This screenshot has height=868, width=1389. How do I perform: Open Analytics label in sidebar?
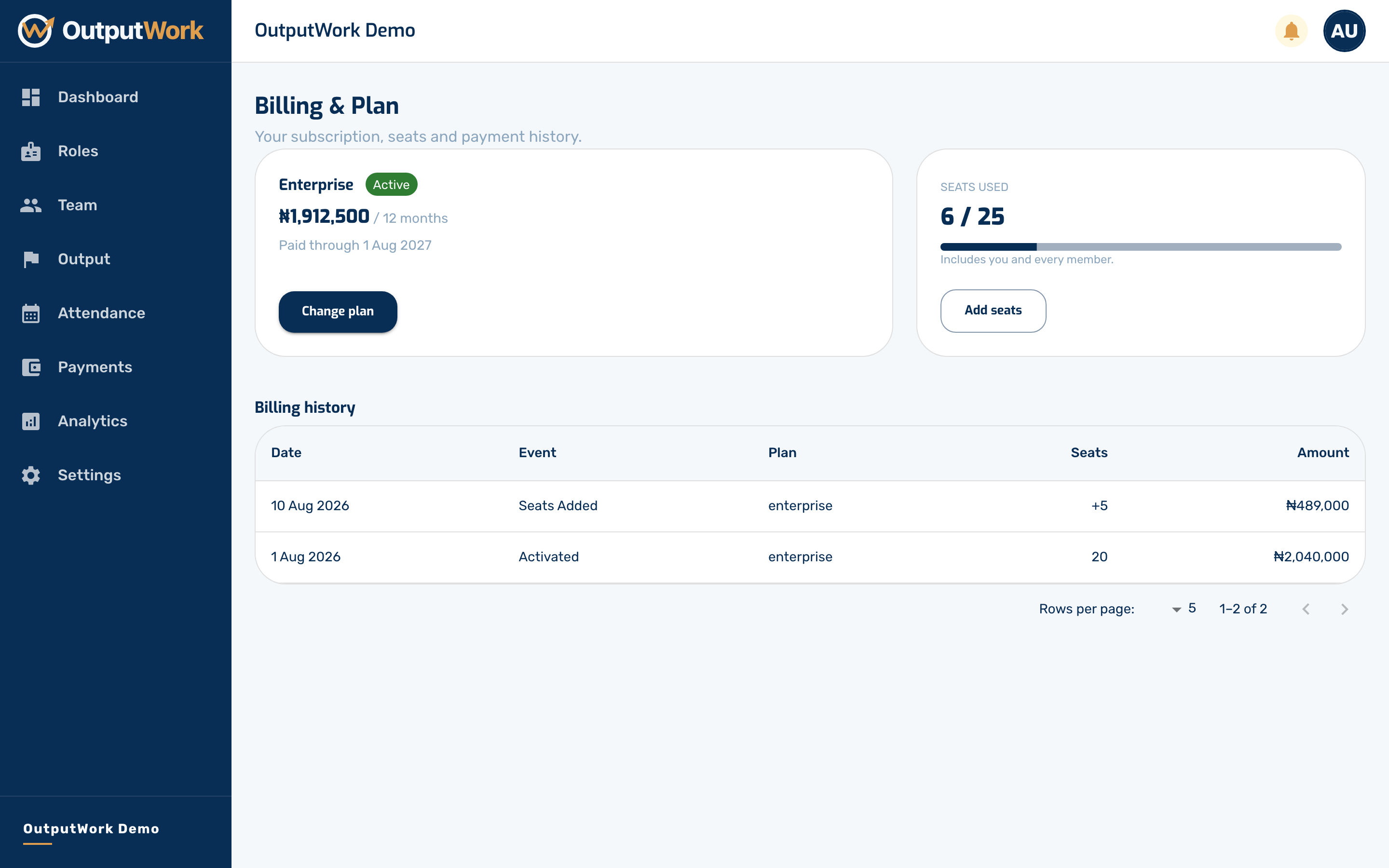point(93,421)
